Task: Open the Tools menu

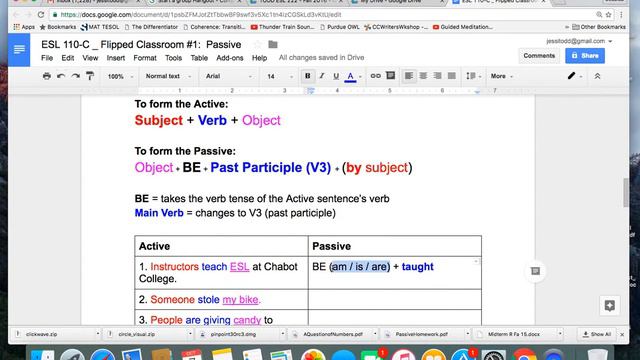Action: tap(173, 58)
